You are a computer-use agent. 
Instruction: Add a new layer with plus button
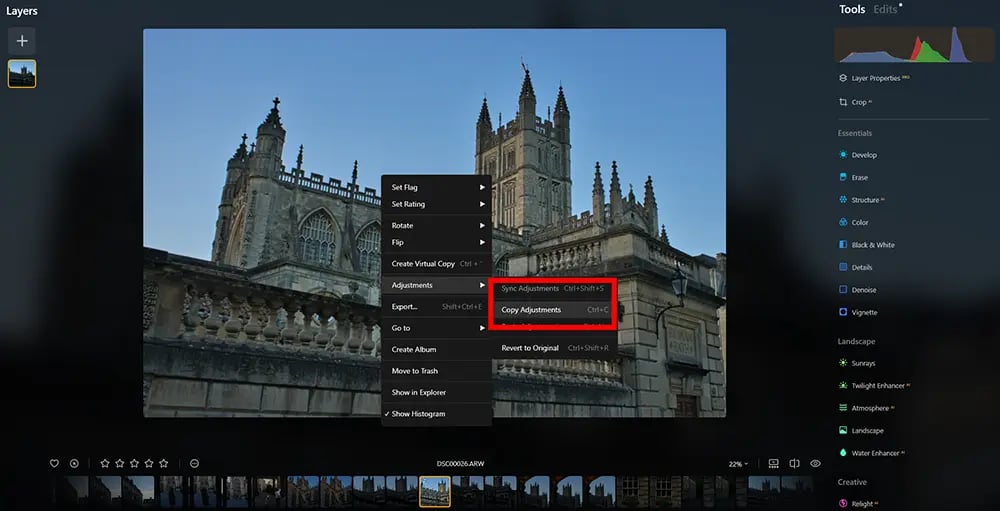click(x=22, y=41)
